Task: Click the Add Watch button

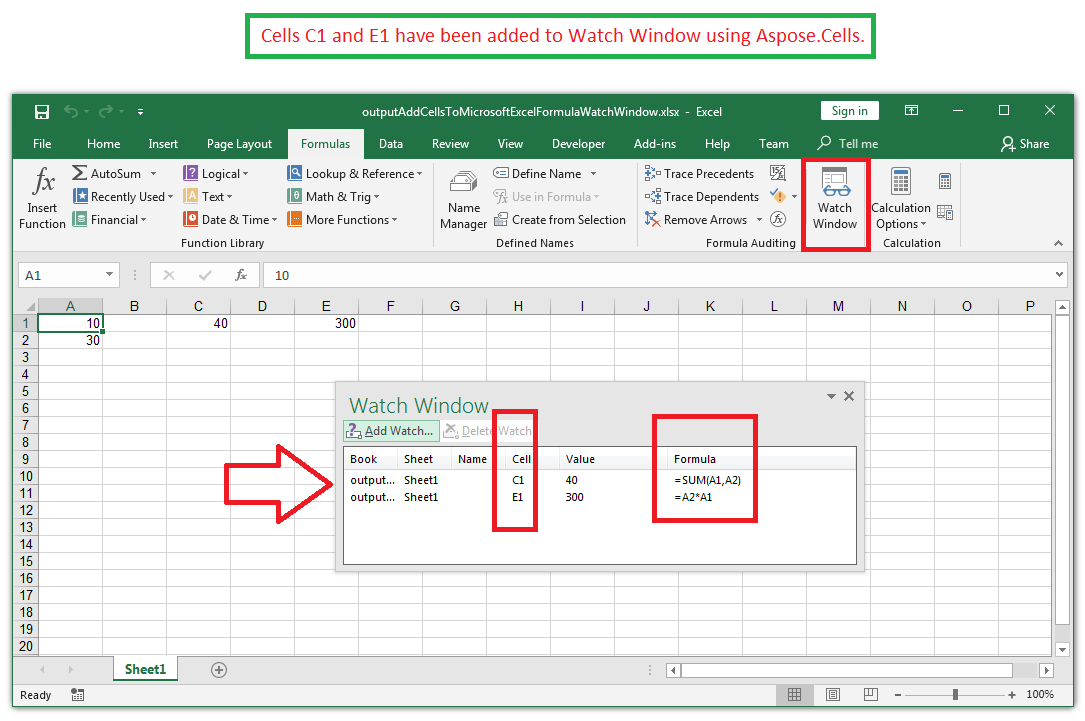Action: (391, 431)
